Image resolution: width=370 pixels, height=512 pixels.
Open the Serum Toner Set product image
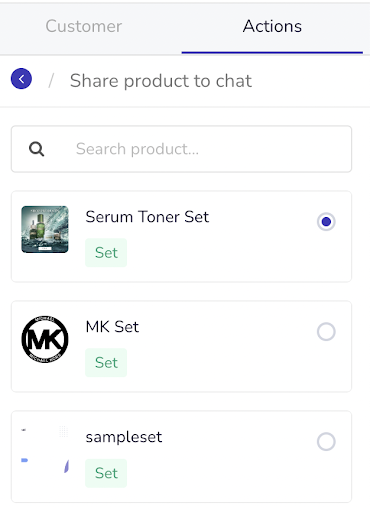click(45, 229)
